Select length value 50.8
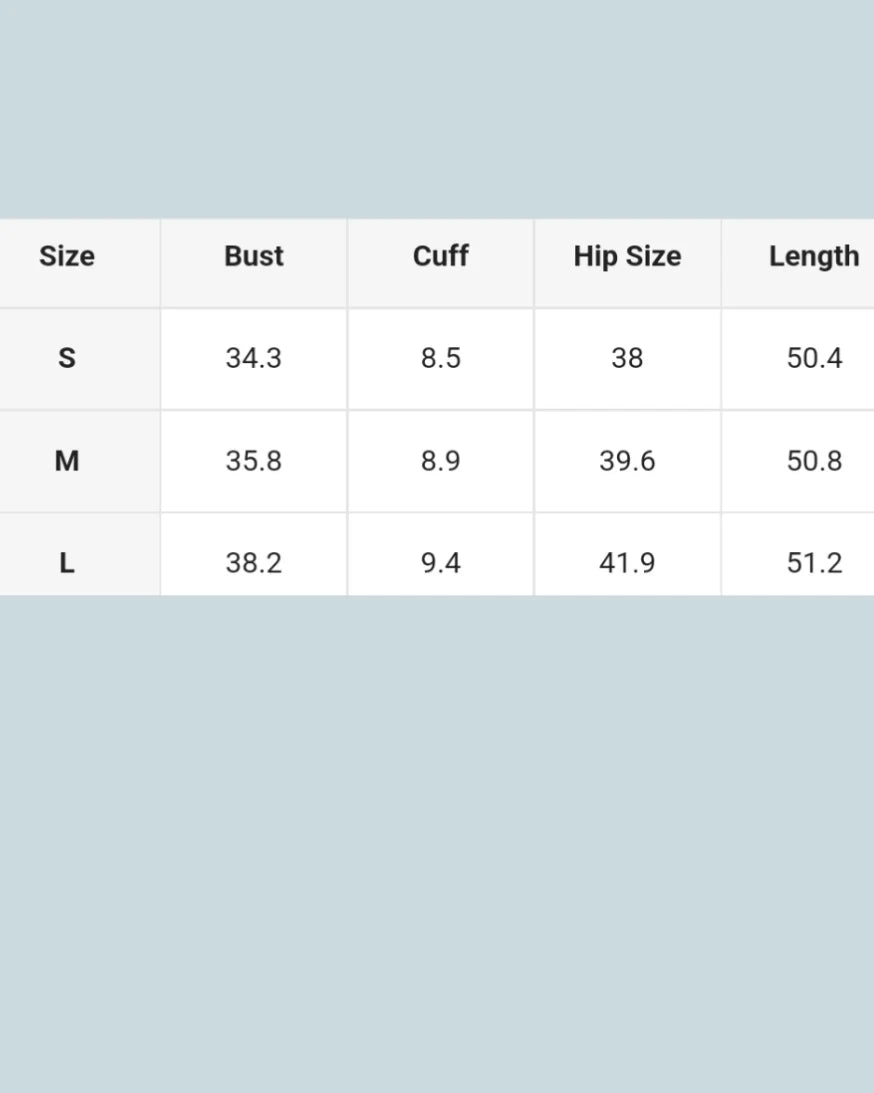Viewport: 874px width, 1093px height. [814, 461]
